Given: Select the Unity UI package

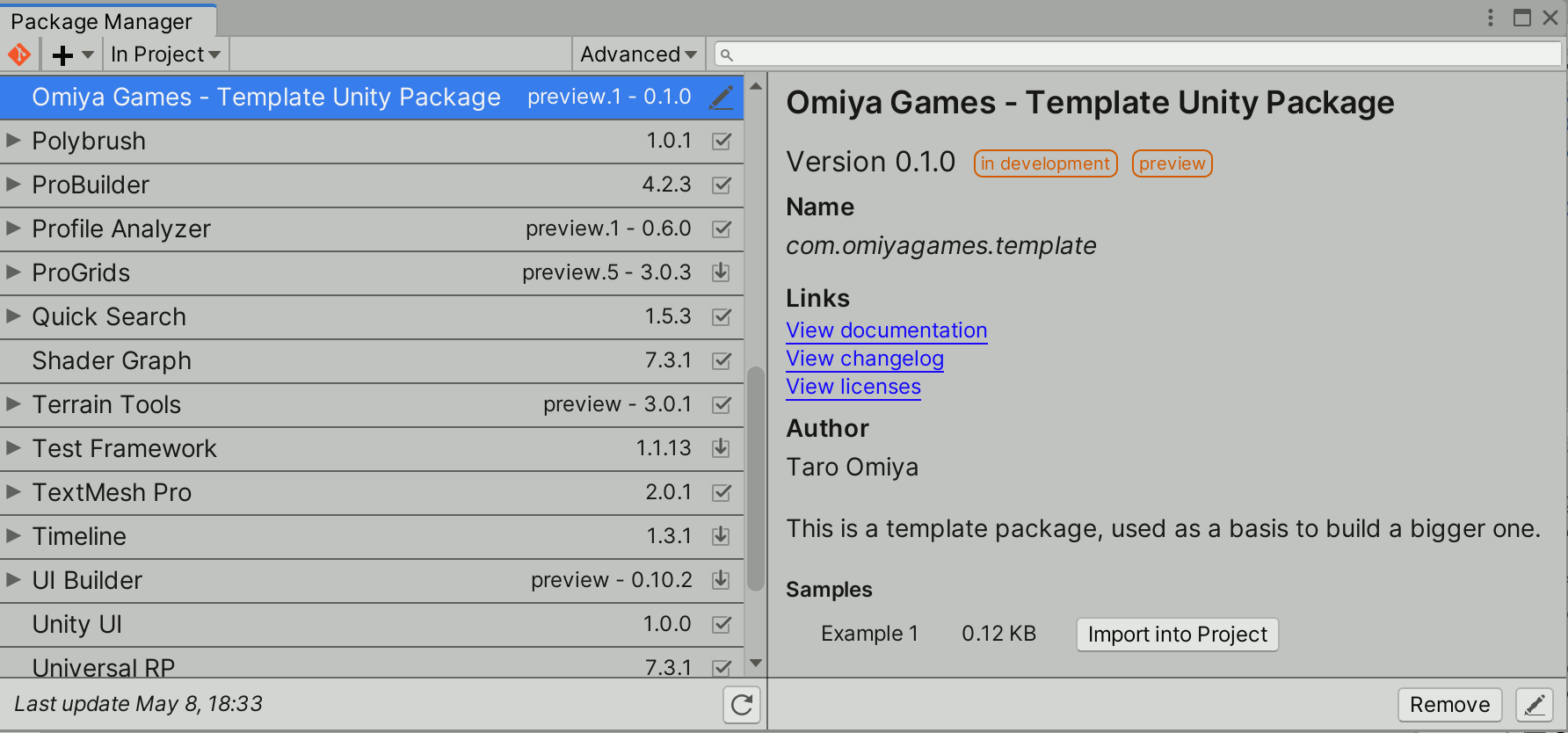Looking at the screenshot, I should coord(372,625).
